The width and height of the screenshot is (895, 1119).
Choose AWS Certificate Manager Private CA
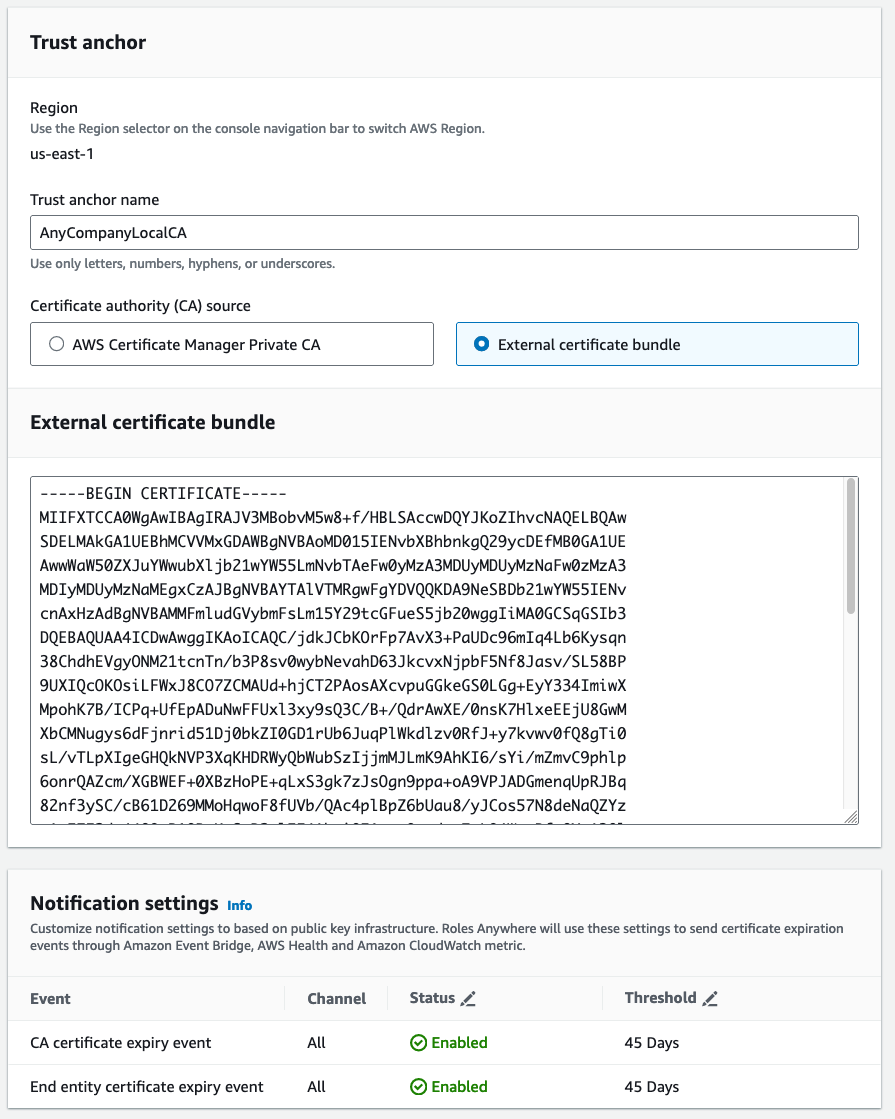pos(57,343)
